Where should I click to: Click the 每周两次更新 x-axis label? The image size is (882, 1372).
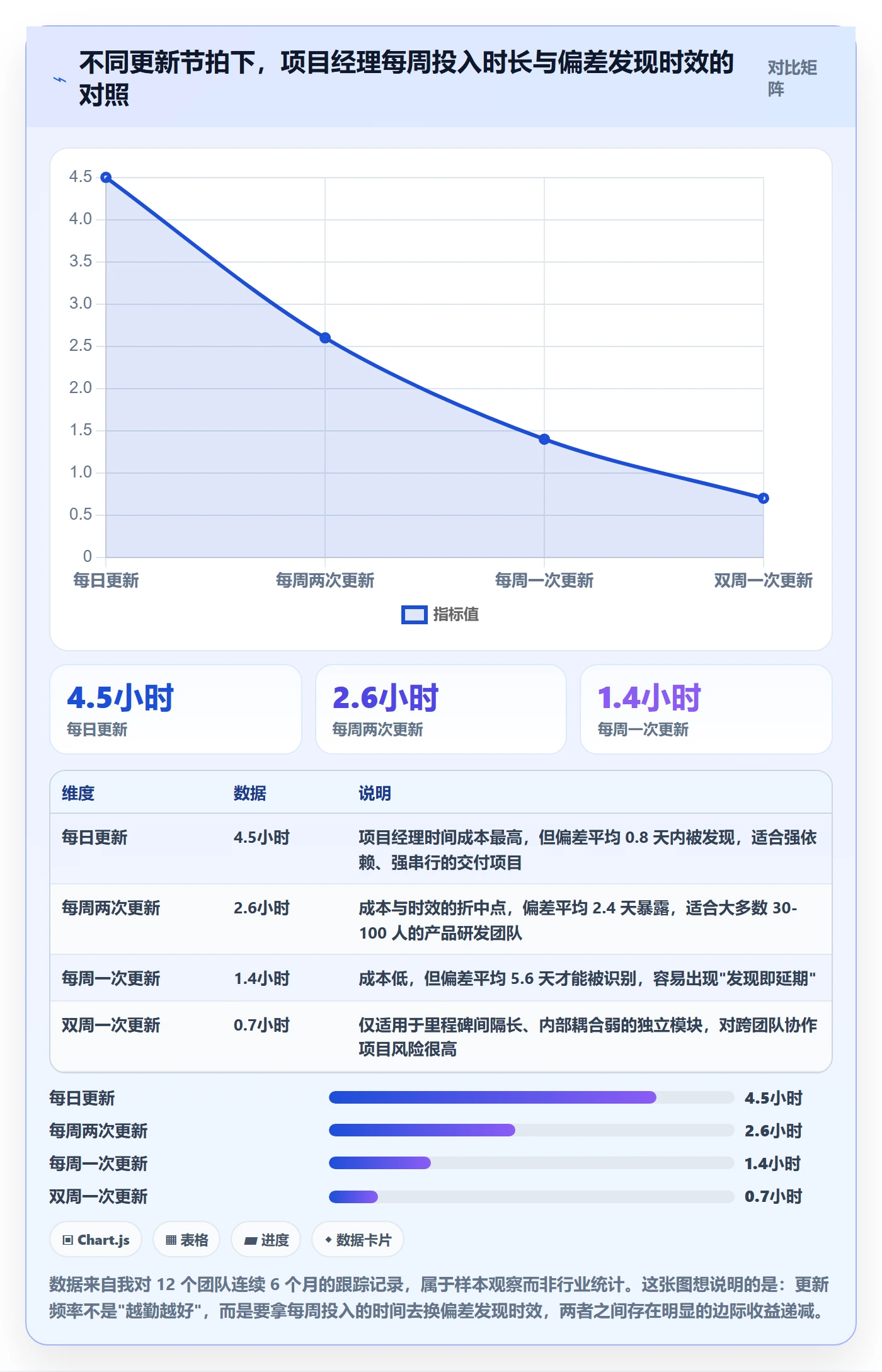pos(325,581)
